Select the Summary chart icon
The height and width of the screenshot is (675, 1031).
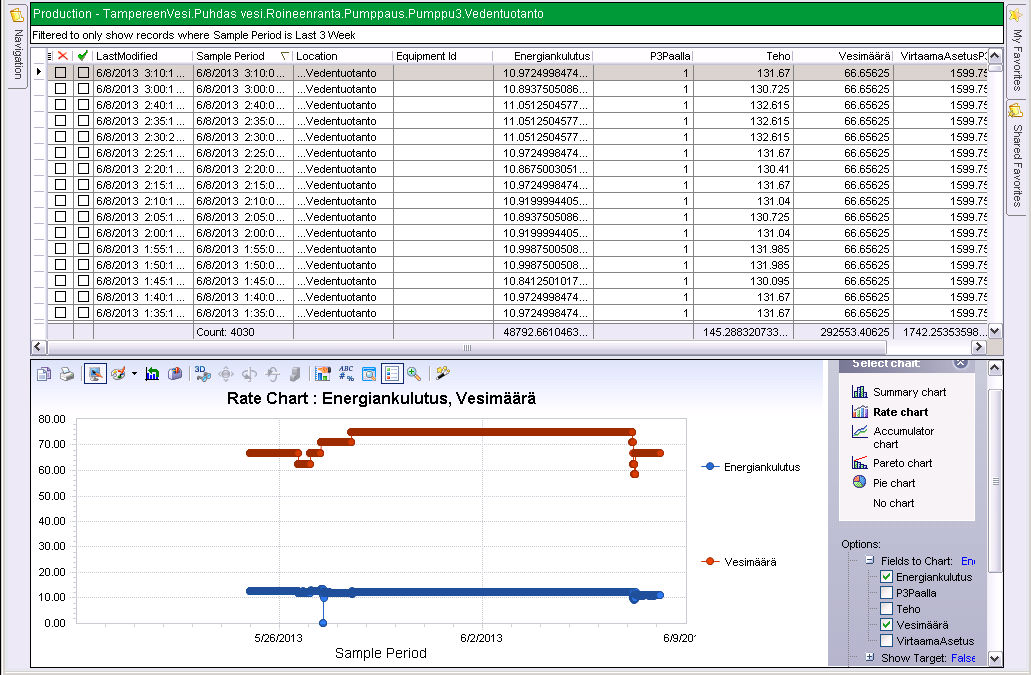tap(859, 392)
